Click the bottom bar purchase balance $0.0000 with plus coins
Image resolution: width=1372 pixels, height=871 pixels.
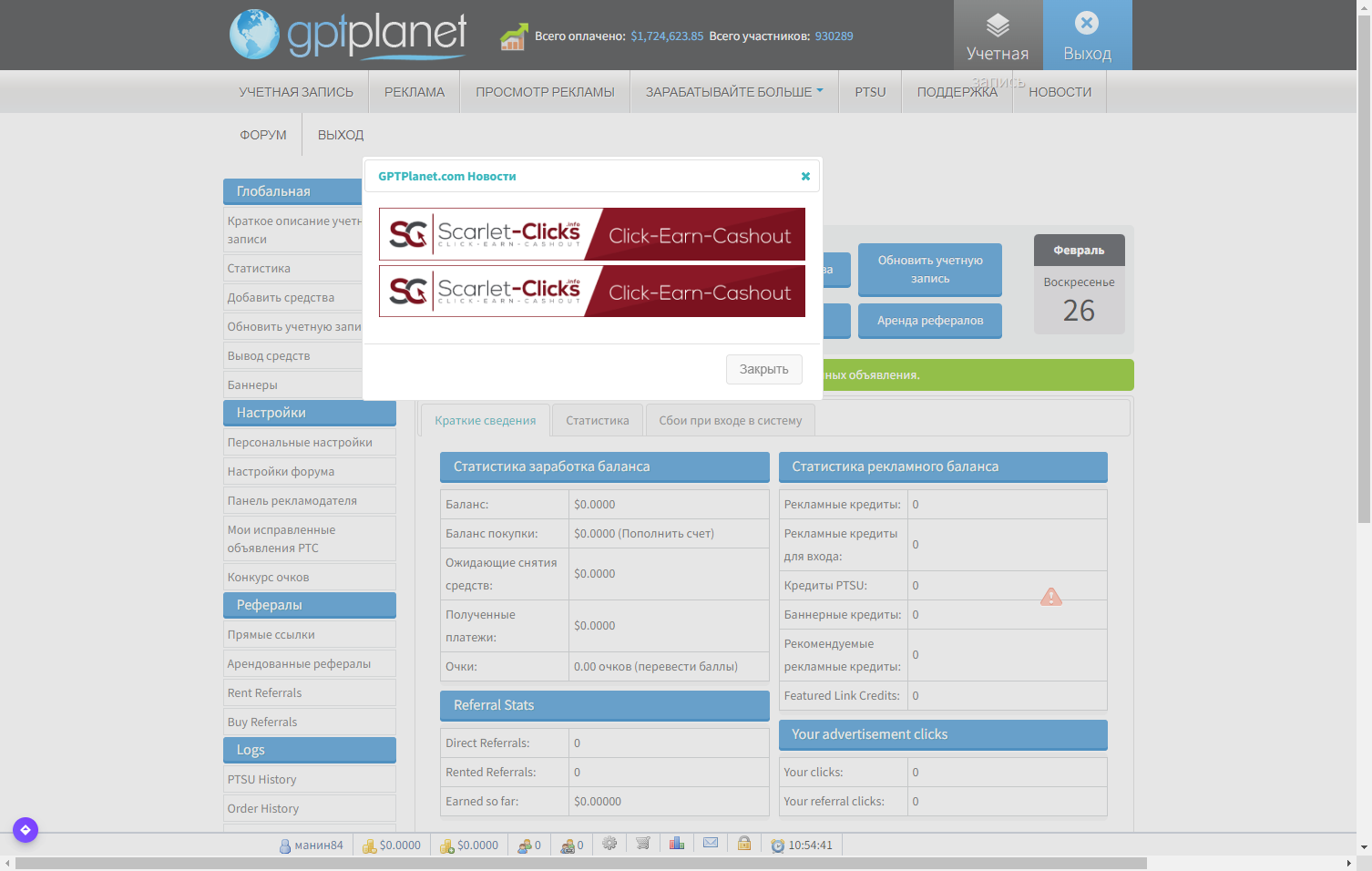pos(469,845)
